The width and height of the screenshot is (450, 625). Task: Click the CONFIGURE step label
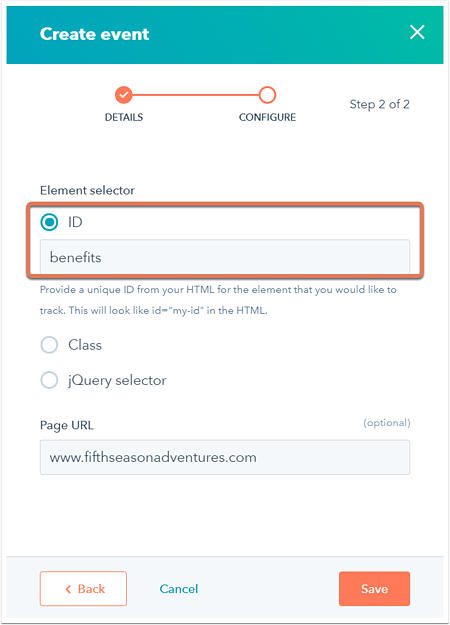[x=267, y=117]
